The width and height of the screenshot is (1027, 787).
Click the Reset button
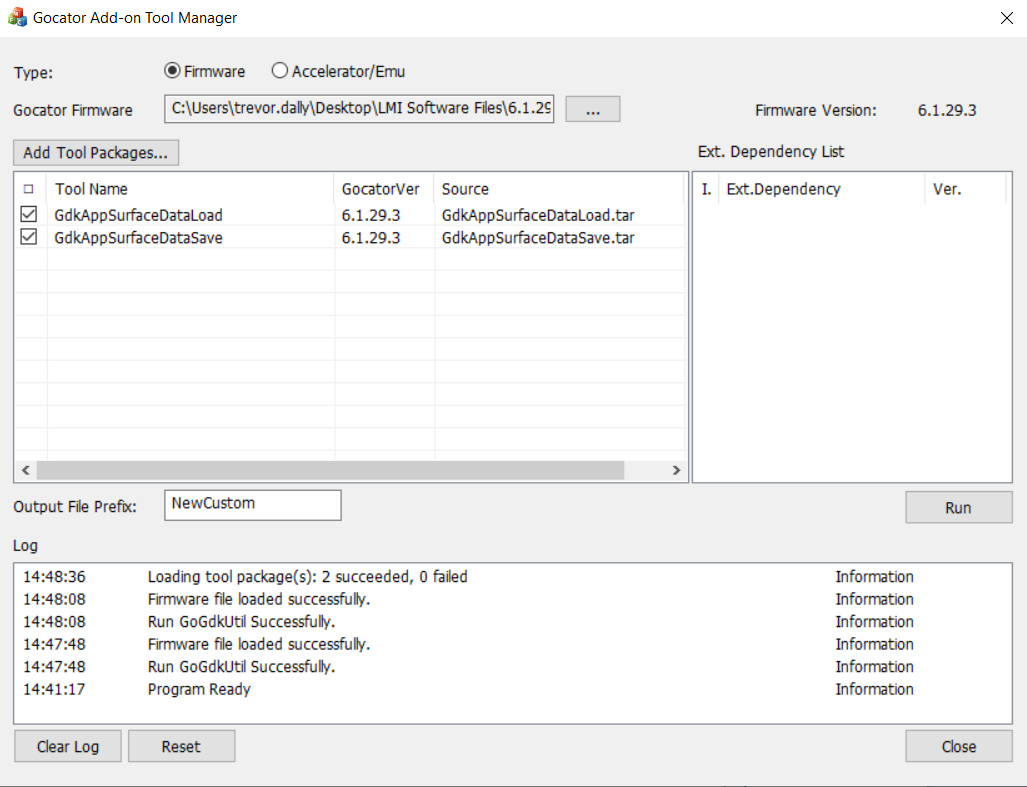pos(181,746)
